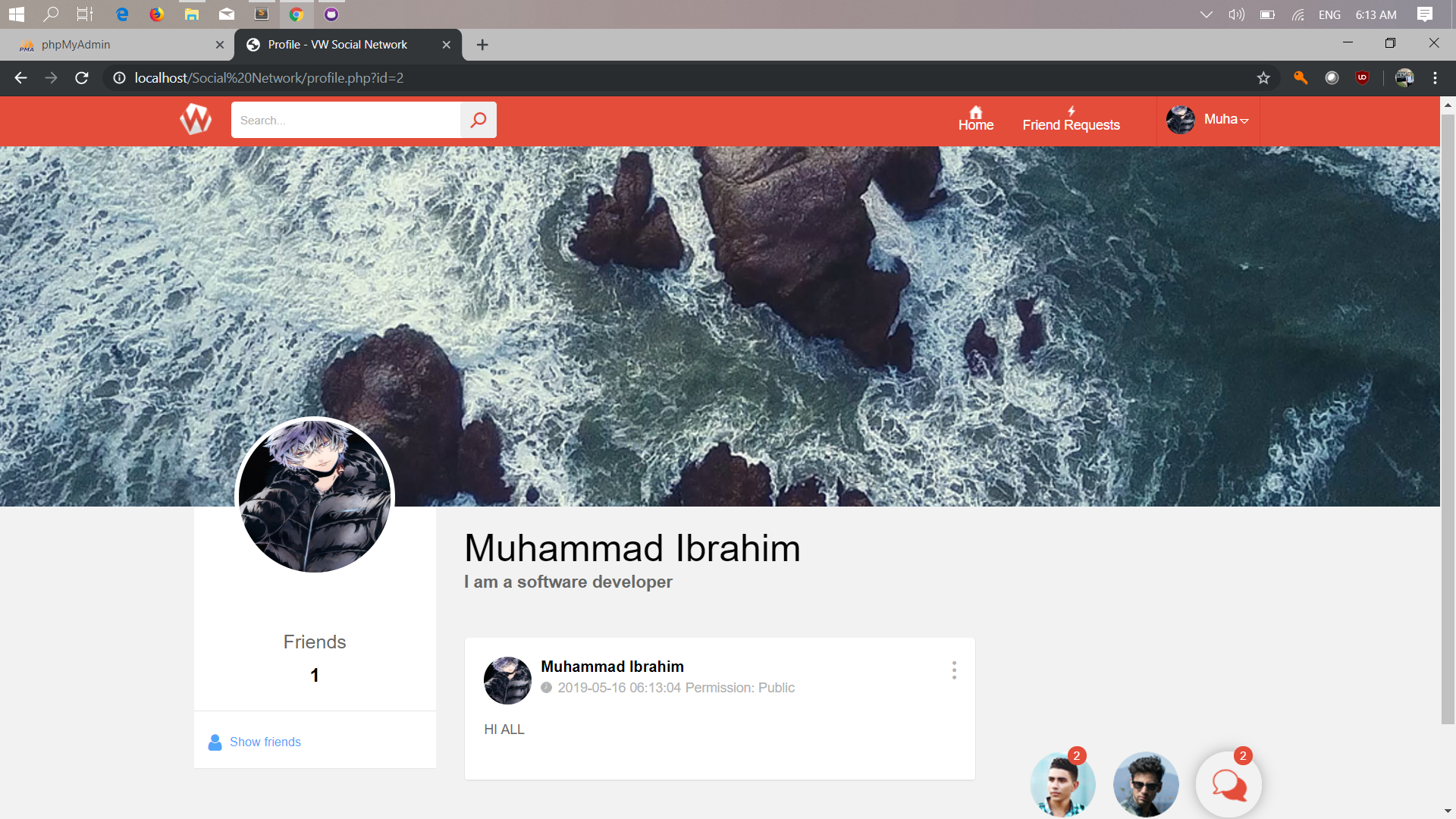
Task: Toggle the bookmark star in the address bar
Action: [x=1263, y=77]
